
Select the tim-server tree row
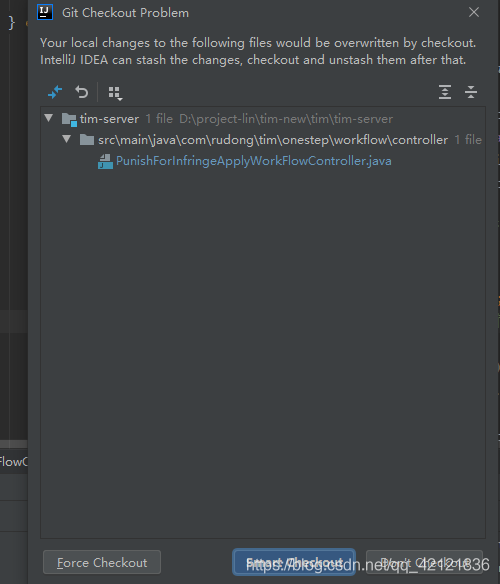[263, 119]
